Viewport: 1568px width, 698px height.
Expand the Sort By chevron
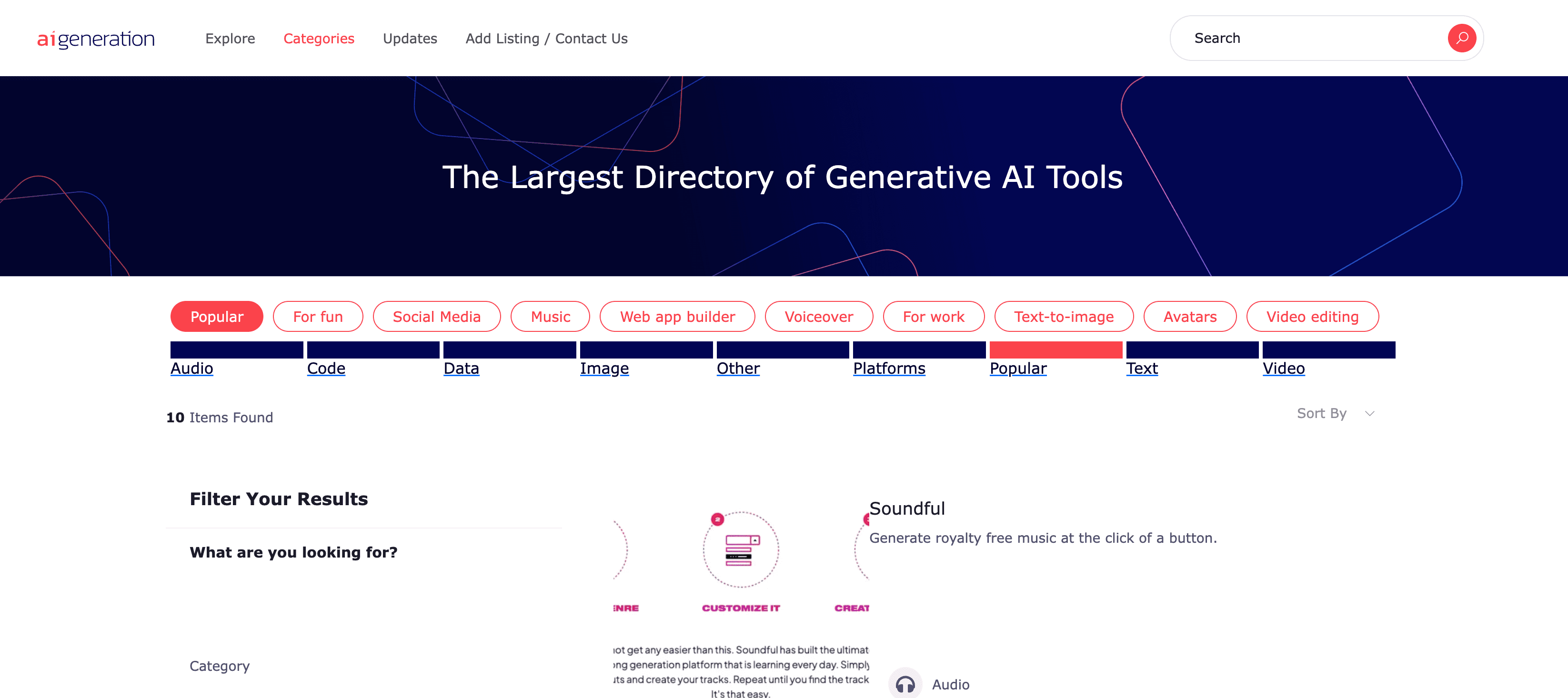1369,414
